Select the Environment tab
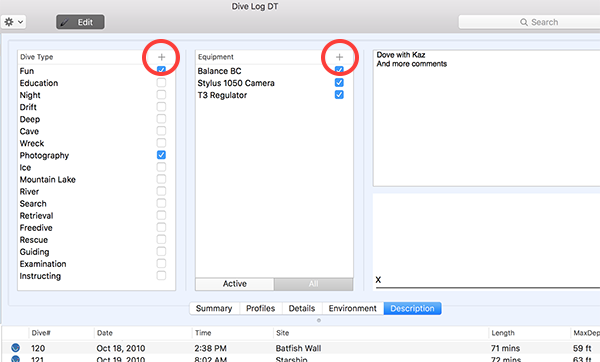 tap(353, 308)
